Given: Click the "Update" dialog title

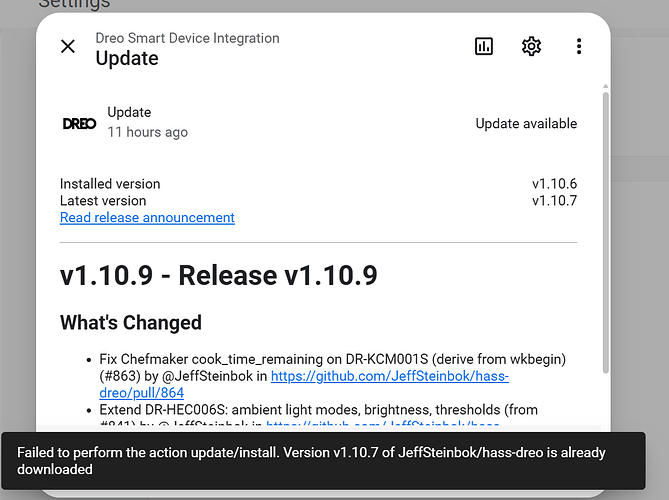Looking at the screenshot, I should pyautogui.click(x=127, y=58).
